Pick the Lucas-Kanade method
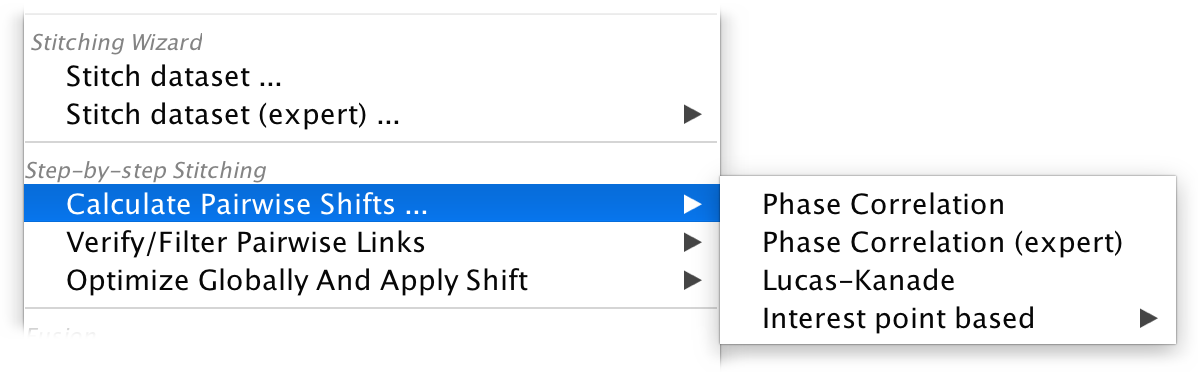The width and height of the screenshot is (1198, 372). 947,280
